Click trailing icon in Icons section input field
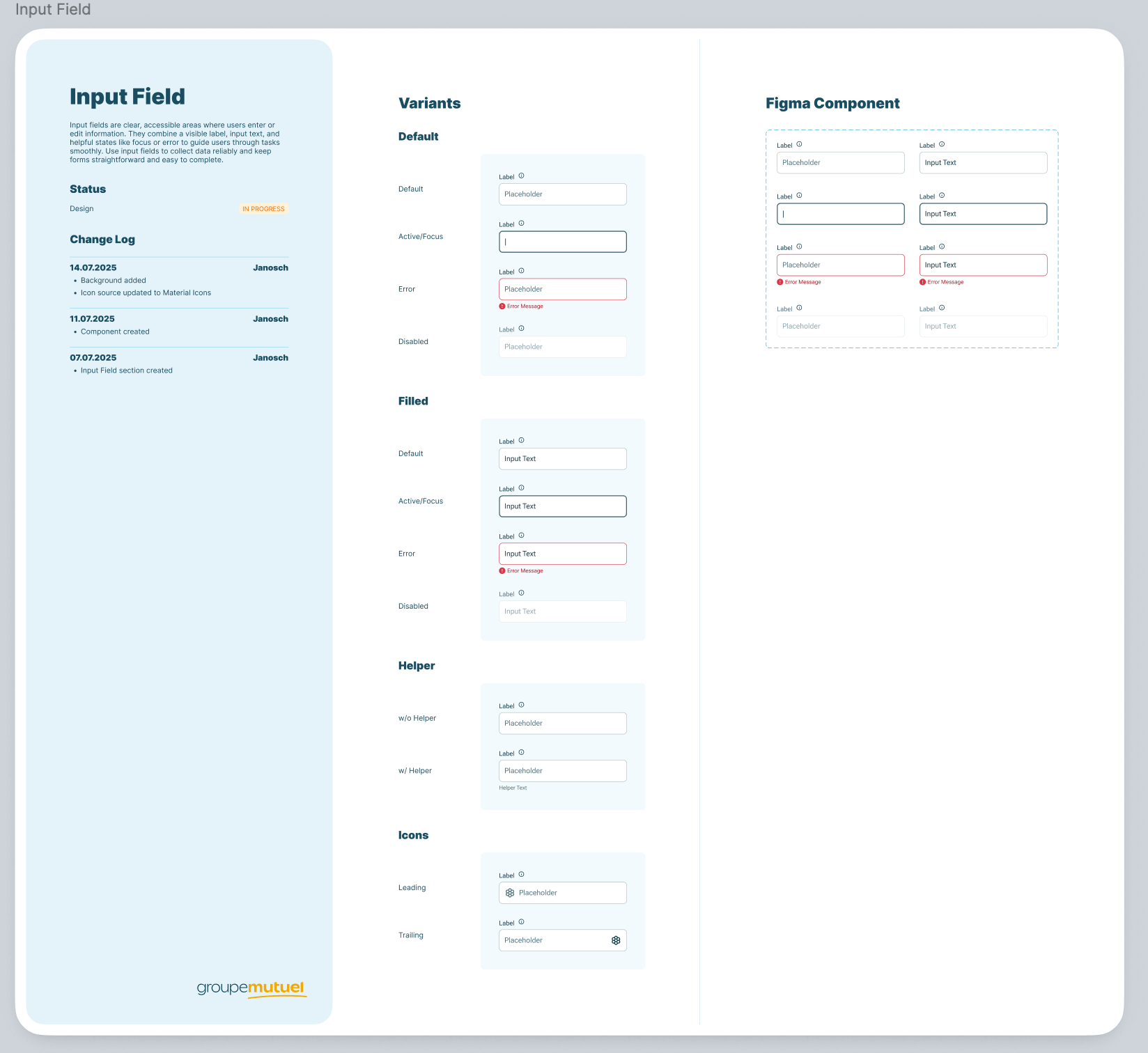The image size is (1148, 1053). pyautogui.click(x=616, y=940)
